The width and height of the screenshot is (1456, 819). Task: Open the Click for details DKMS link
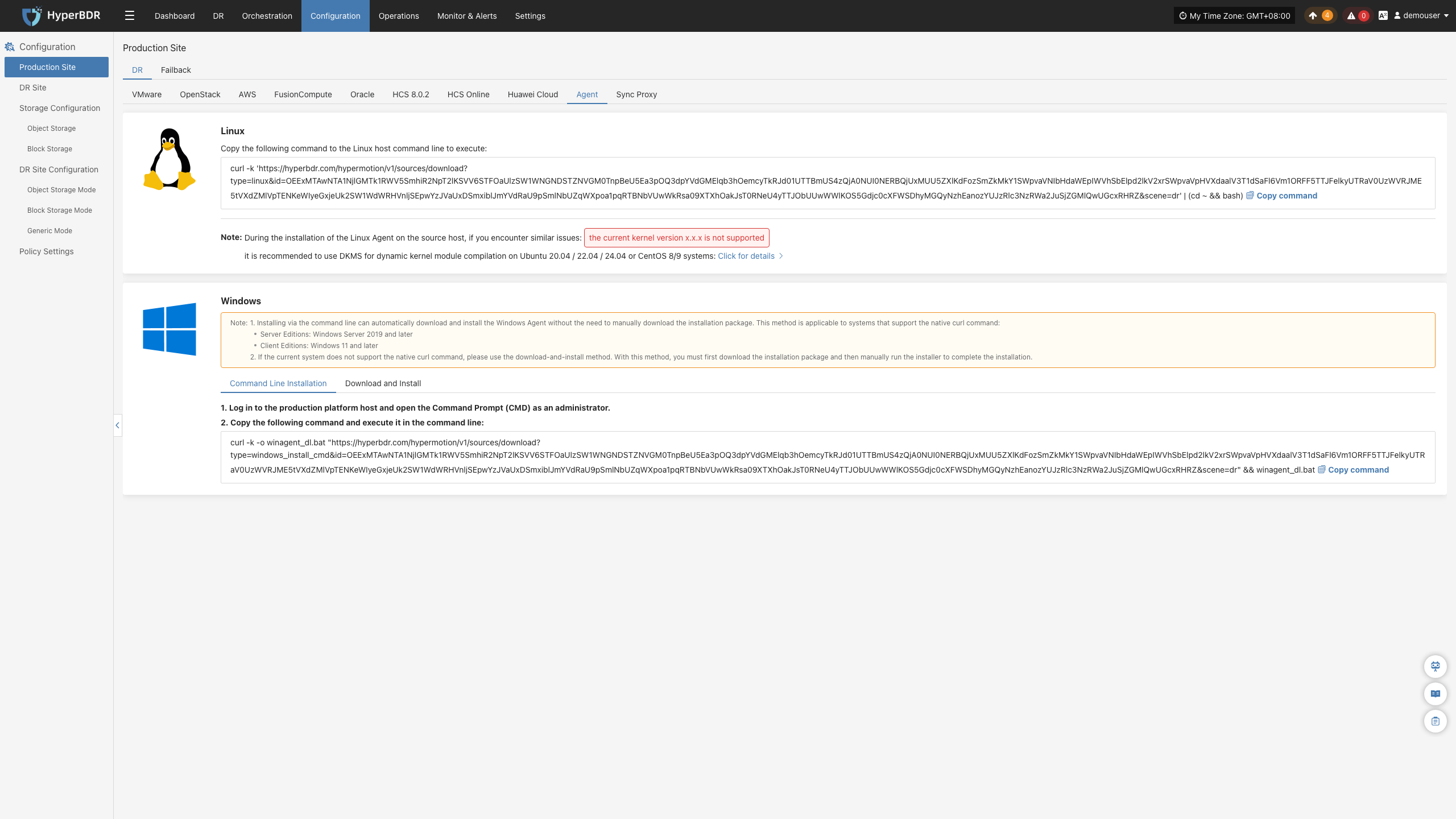[750, 256]
